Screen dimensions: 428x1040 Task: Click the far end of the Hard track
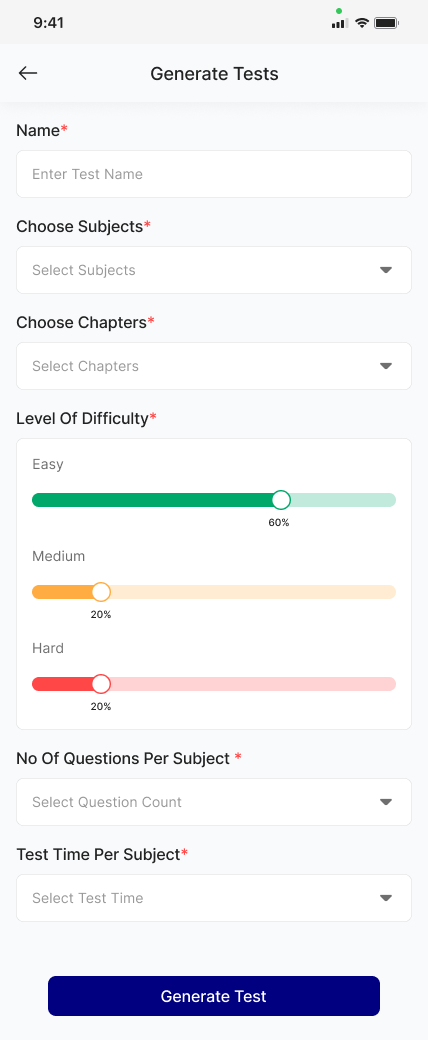[x=388, y=684]
